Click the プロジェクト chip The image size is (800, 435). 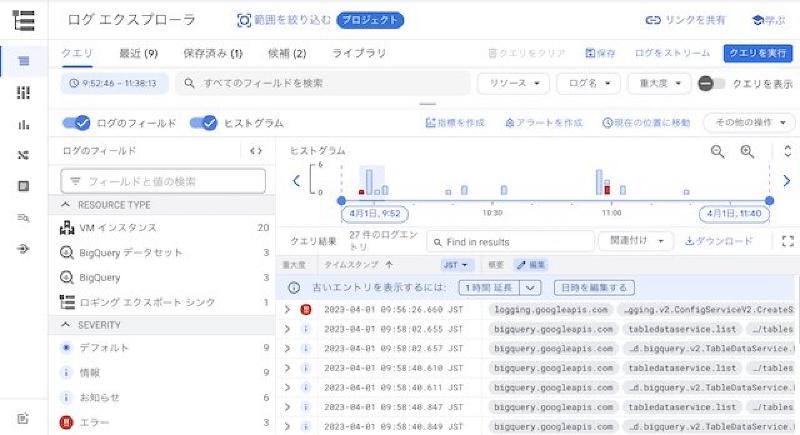(x=370, y=20)
